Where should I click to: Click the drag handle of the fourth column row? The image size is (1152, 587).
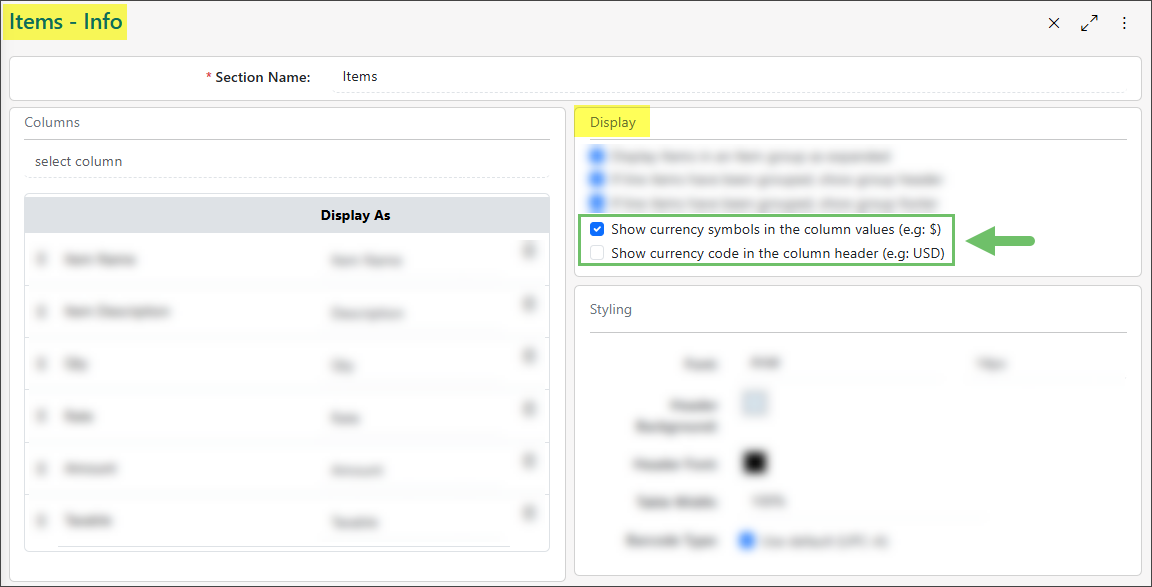(41, 415)
